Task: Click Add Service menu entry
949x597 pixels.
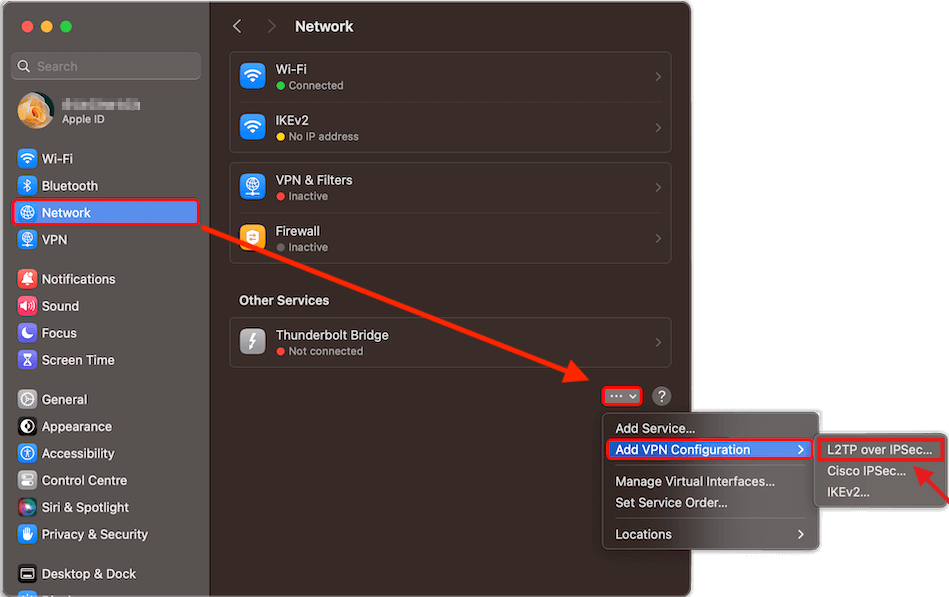Action: coord(655,428)
